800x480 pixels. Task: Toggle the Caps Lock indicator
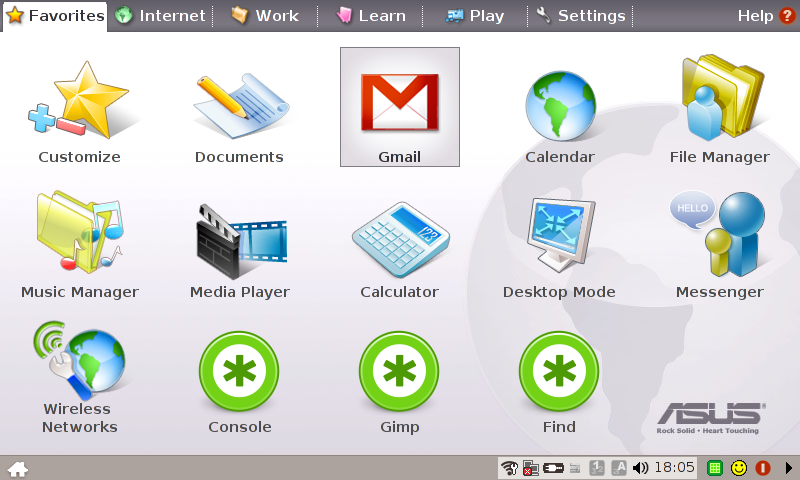point(619,468)
